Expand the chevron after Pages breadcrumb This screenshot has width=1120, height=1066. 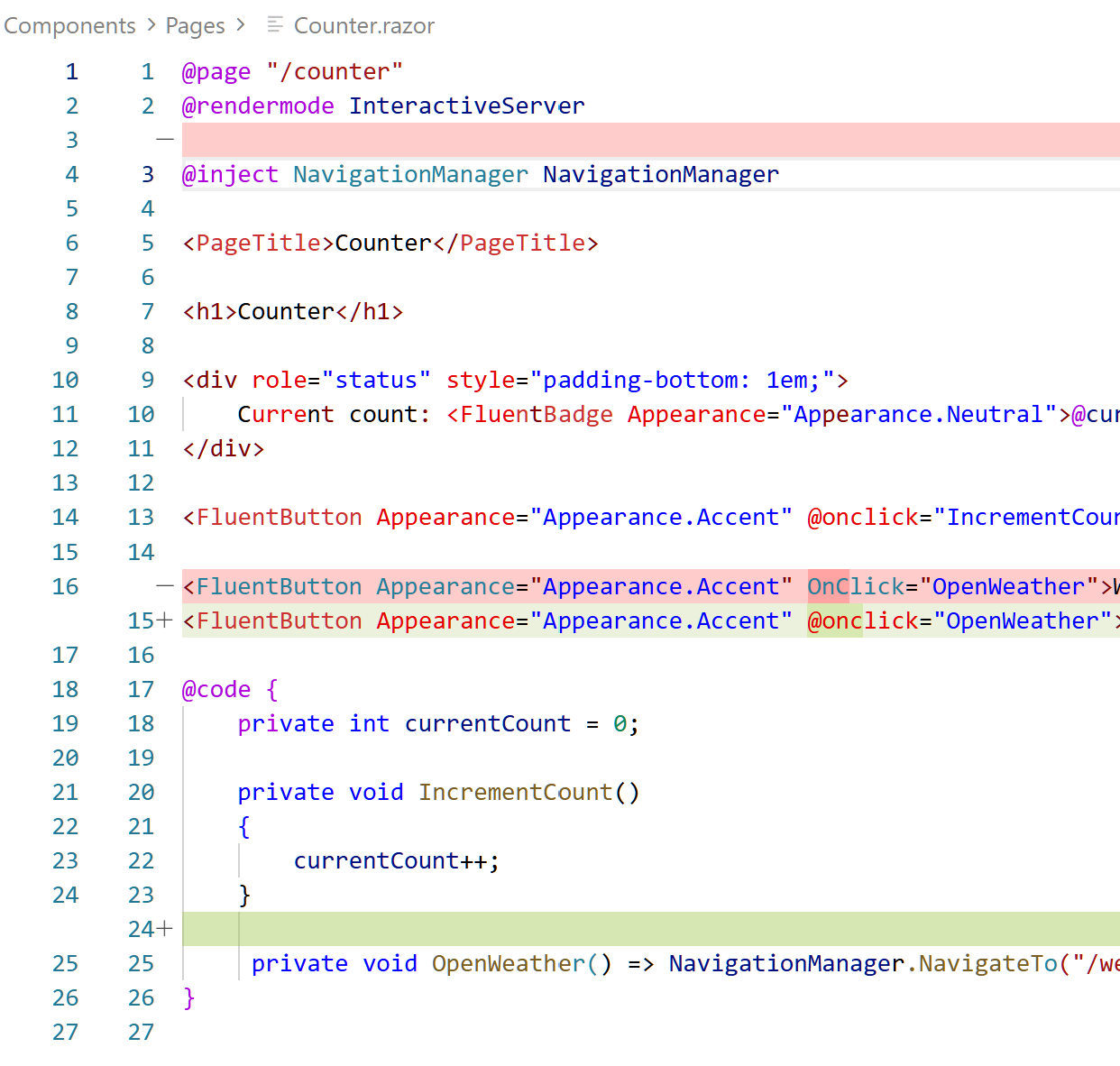[x=240, y=25]
